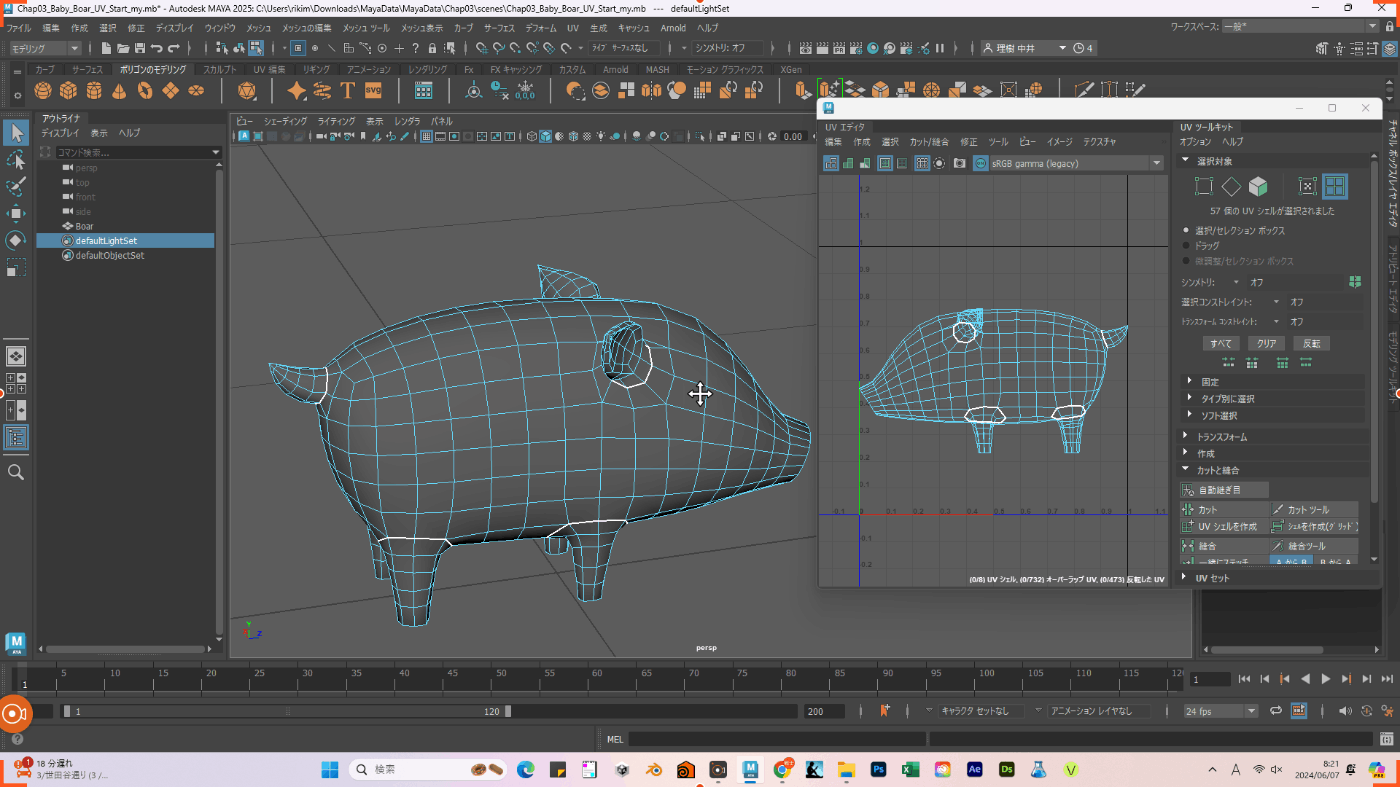Click the Super Shapes star icon
Image resolution: width=1400 pixels, height=787 pixels.
coord(297,91)
